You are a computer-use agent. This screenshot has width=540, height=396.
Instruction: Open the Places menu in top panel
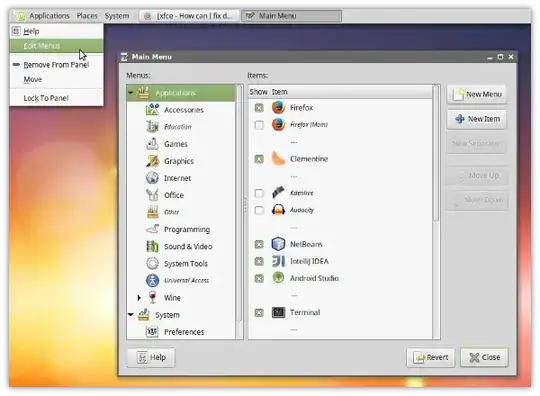click(x=87, y=16)
